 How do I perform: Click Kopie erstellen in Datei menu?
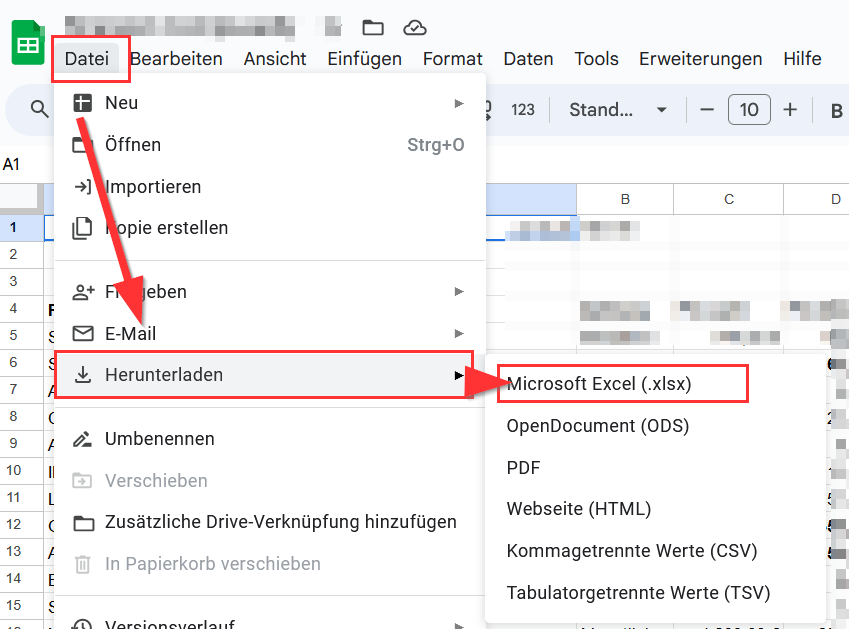[166, 228]
